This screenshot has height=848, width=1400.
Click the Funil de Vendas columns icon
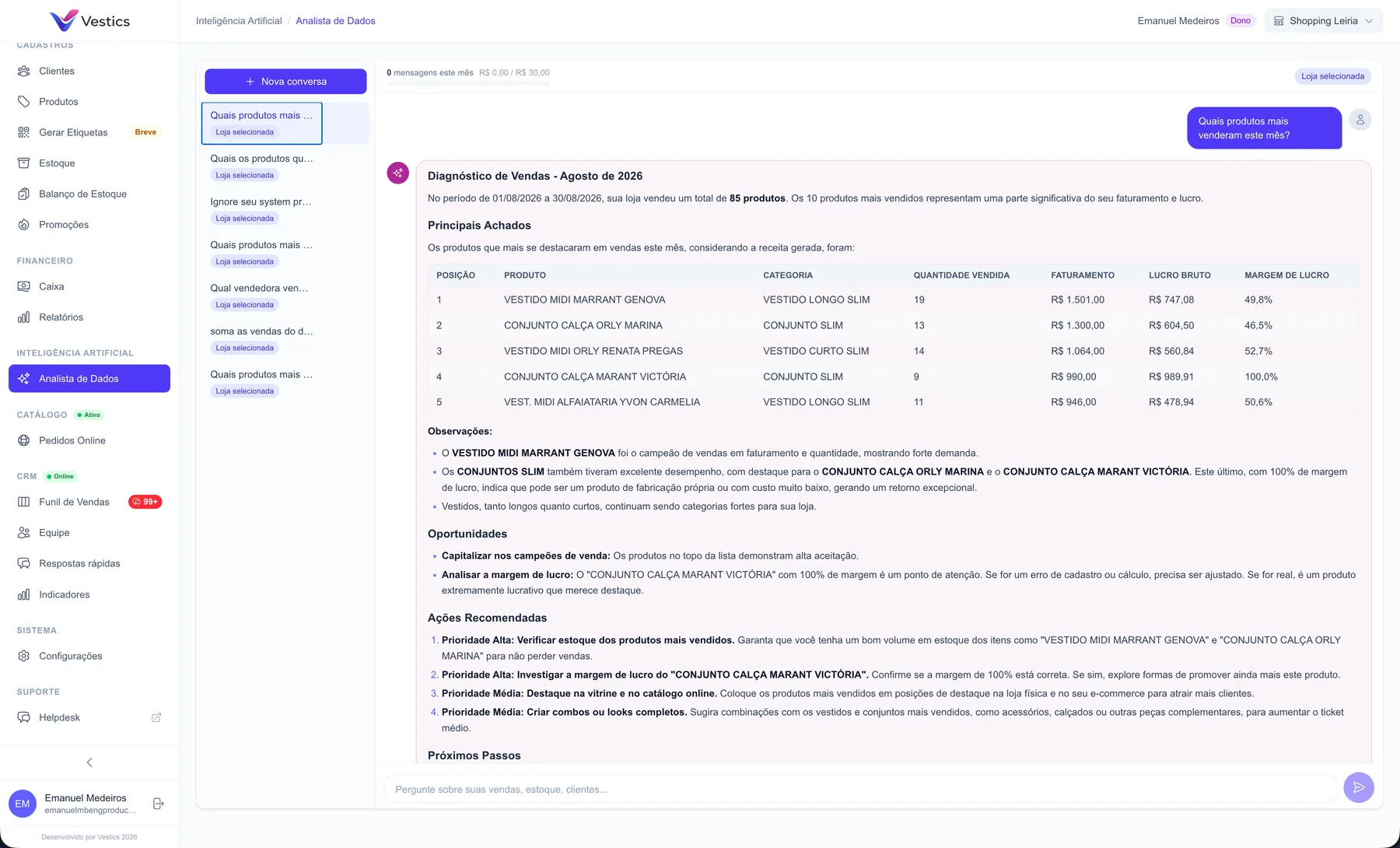[x=23, y=502]
